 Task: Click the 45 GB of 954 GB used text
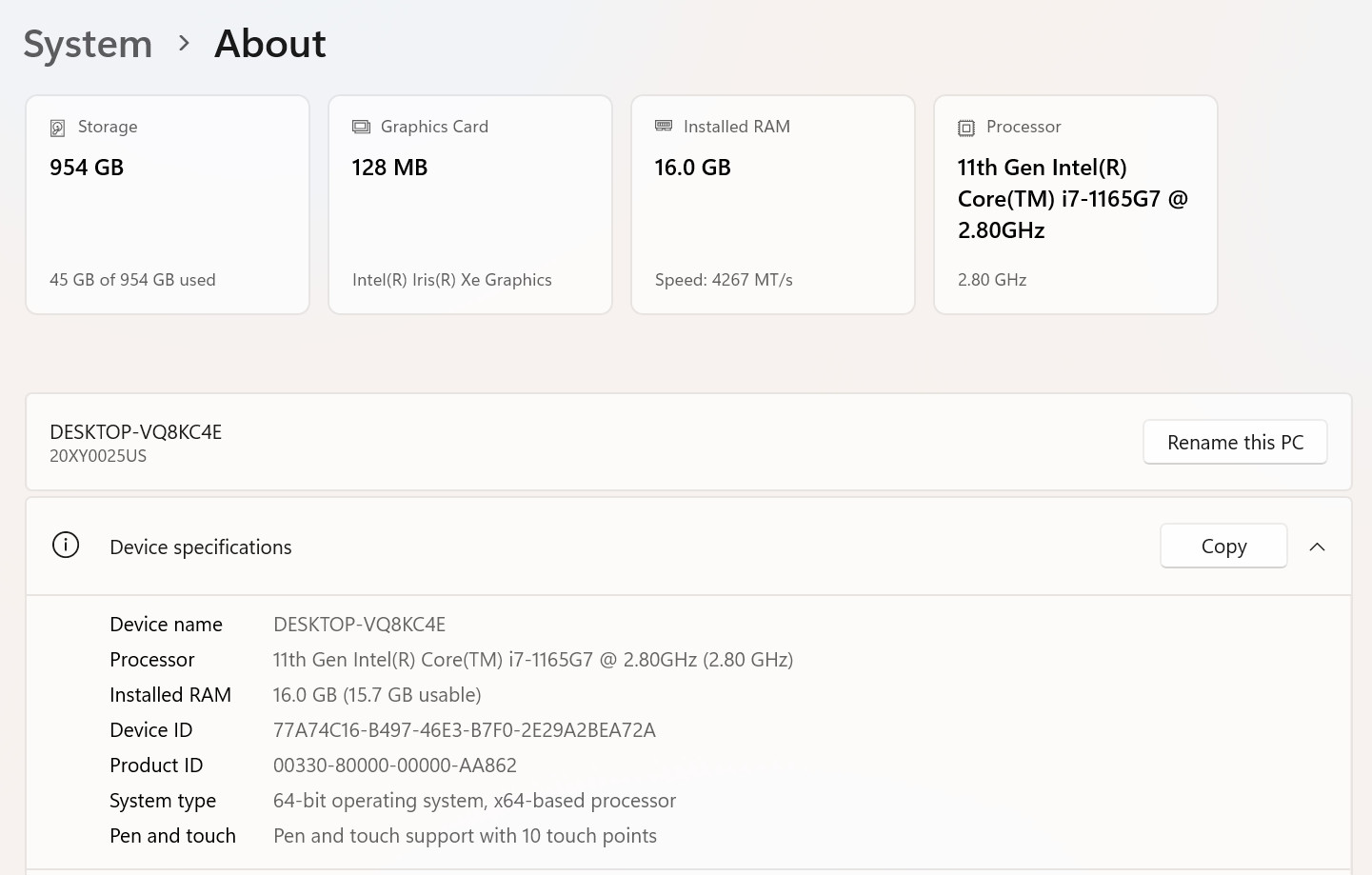point(132,280)
